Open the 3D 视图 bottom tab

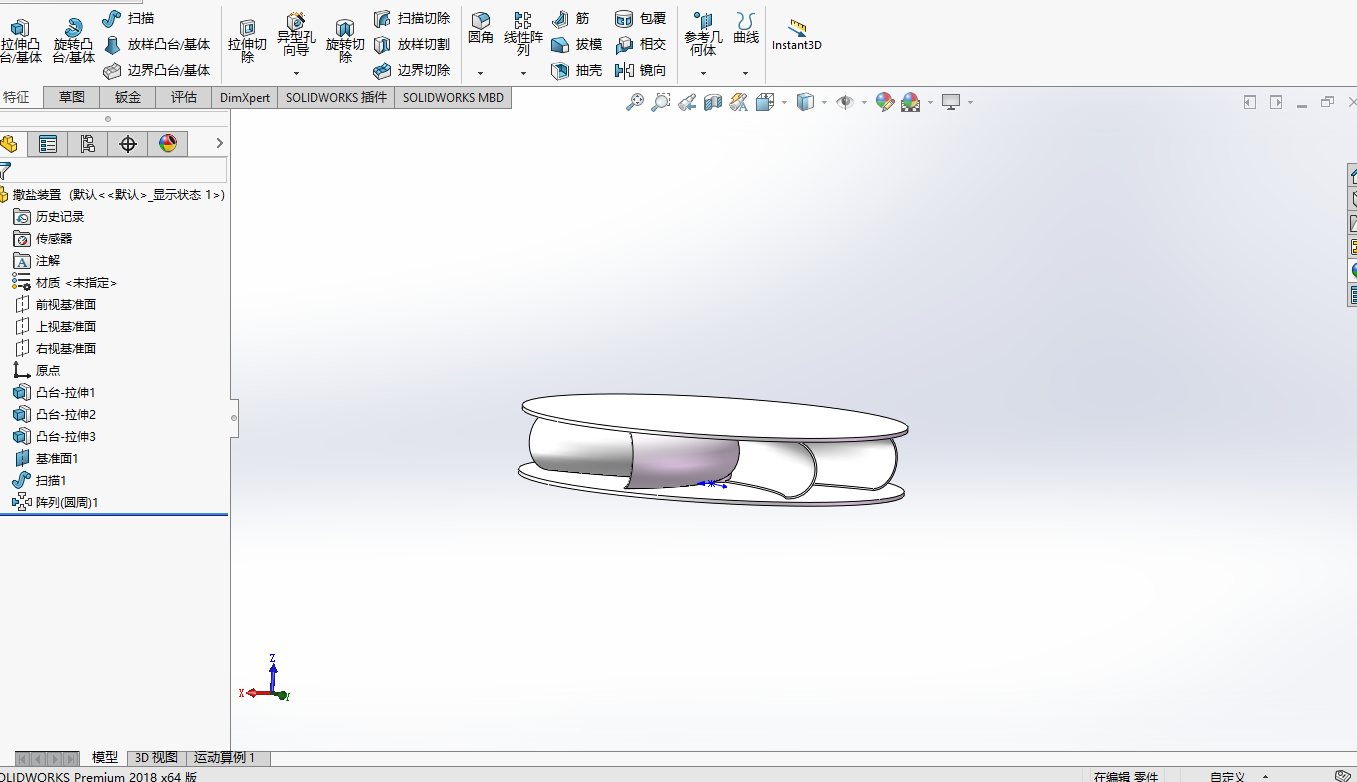point(156,758)
